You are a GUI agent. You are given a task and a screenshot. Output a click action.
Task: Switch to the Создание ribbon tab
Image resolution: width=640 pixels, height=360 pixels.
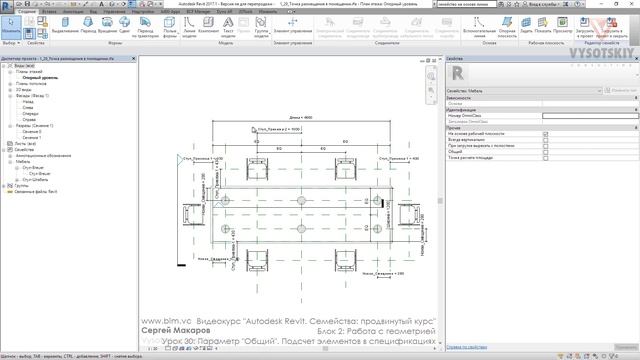(27, 11)
